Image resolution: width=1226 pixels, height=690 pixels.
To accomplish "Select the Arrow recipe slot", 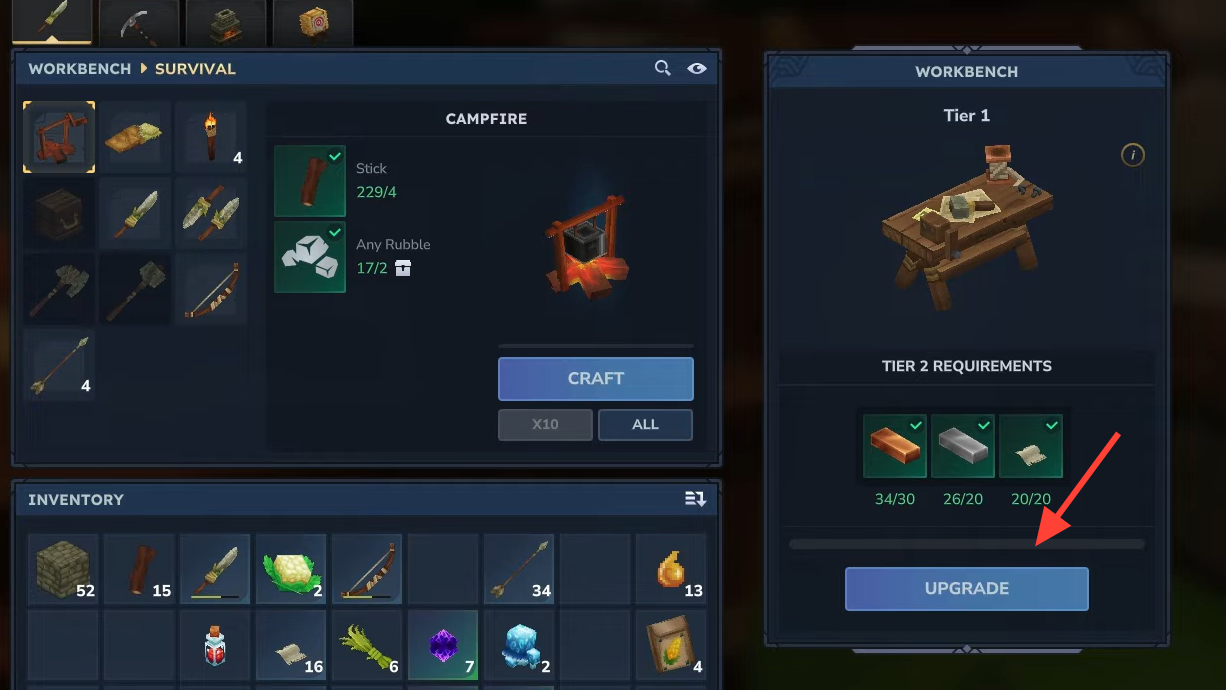I will [60, 365].
